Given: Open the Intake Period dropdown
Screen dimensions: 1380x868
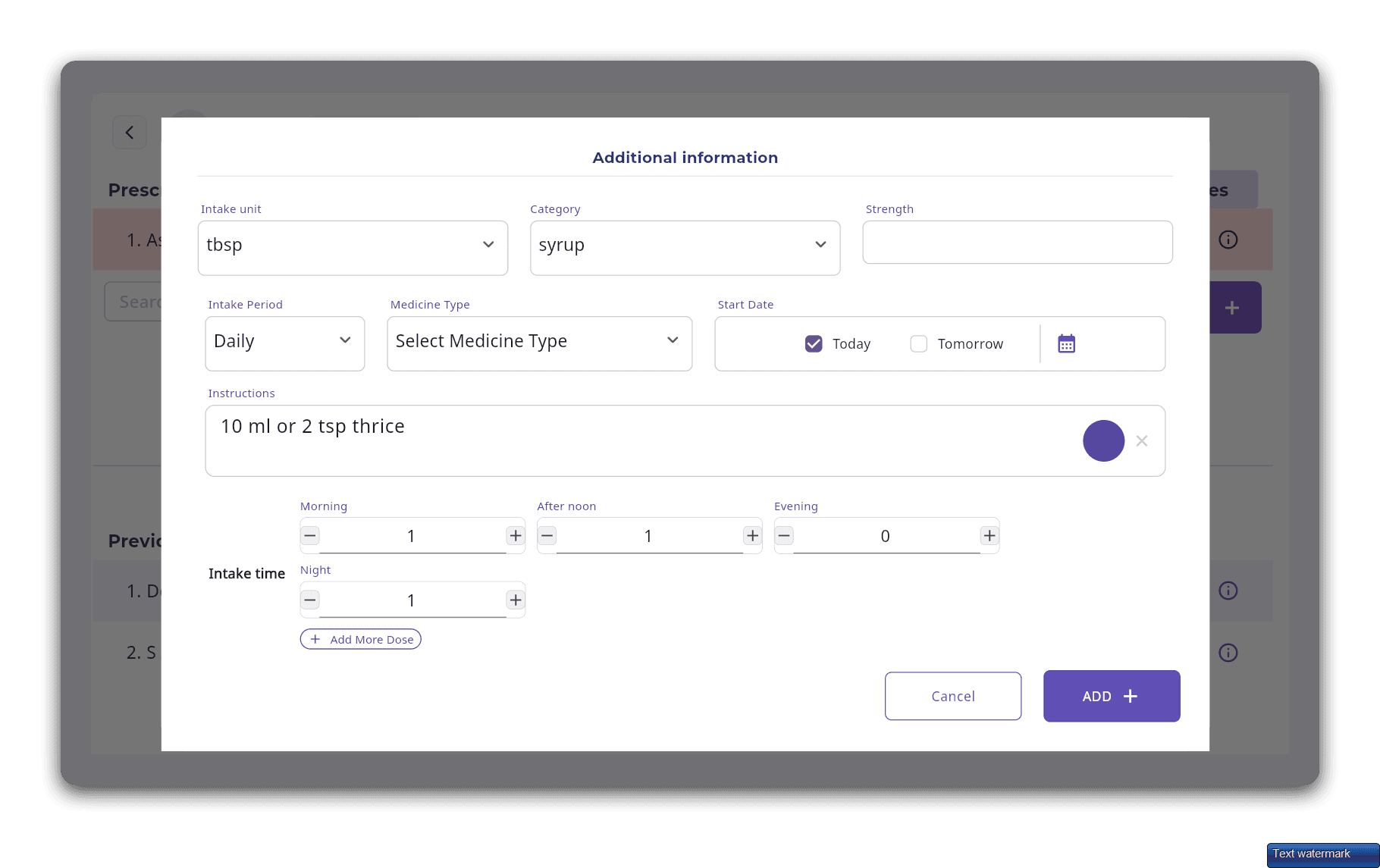Looking at the screenshot, I should pyautogui.click(x=285, y=343).
